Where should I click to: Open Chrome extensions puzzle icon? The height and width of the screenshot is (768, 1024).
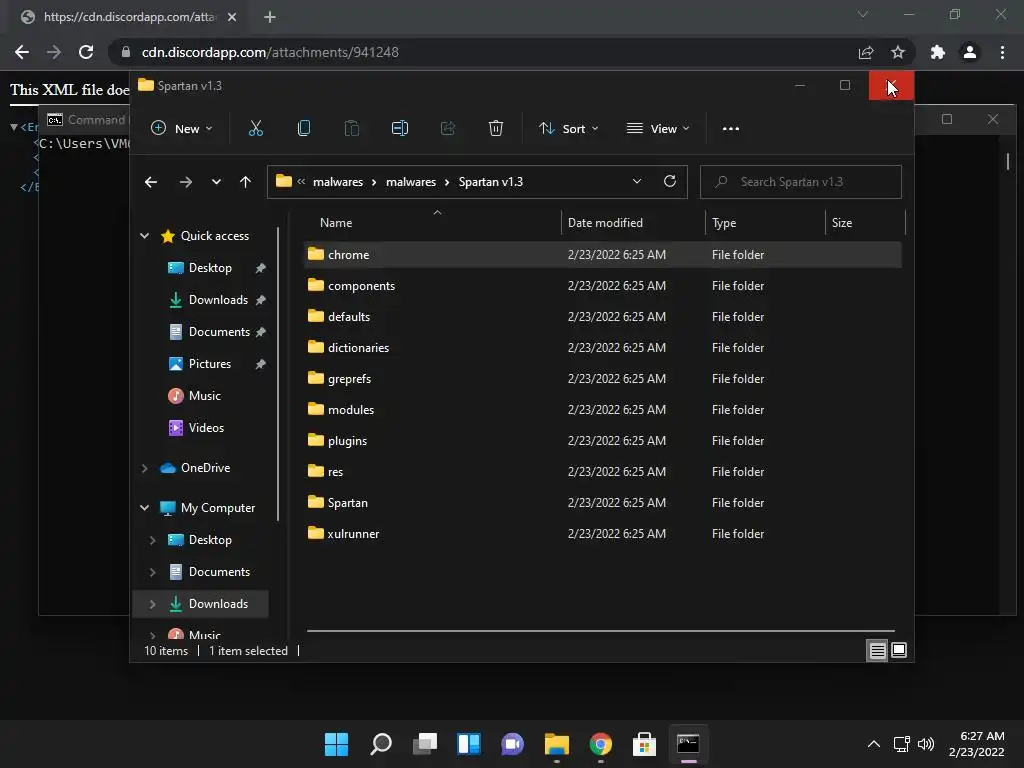pyautogui.click(x=938, y=52)
